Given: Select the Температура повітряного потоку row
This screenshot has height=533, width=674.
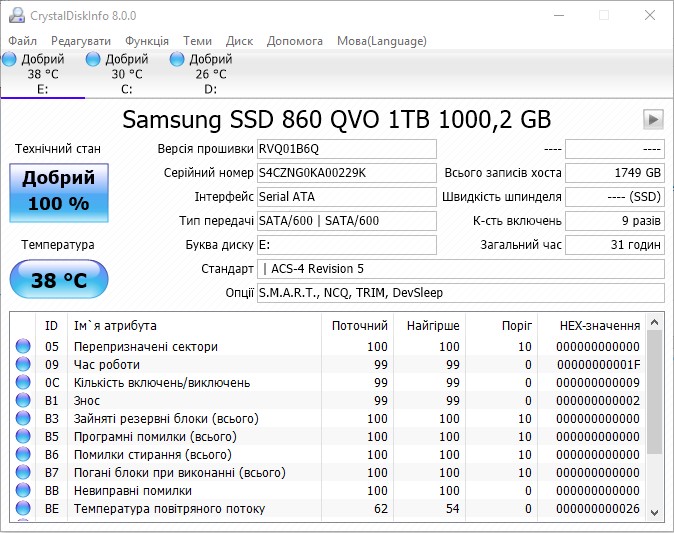Looking at the screenshot, I should point(328,509).
